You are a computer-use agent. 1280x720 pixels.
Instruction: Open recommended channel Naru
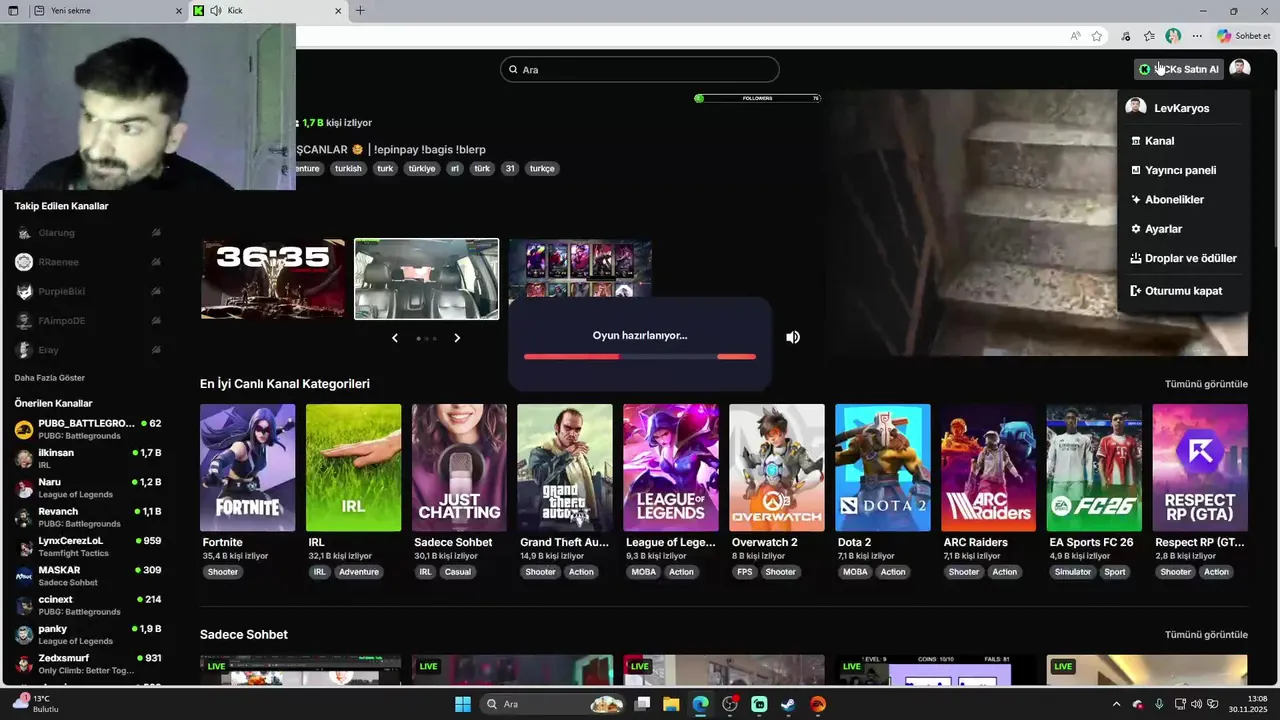pos(88,488)
